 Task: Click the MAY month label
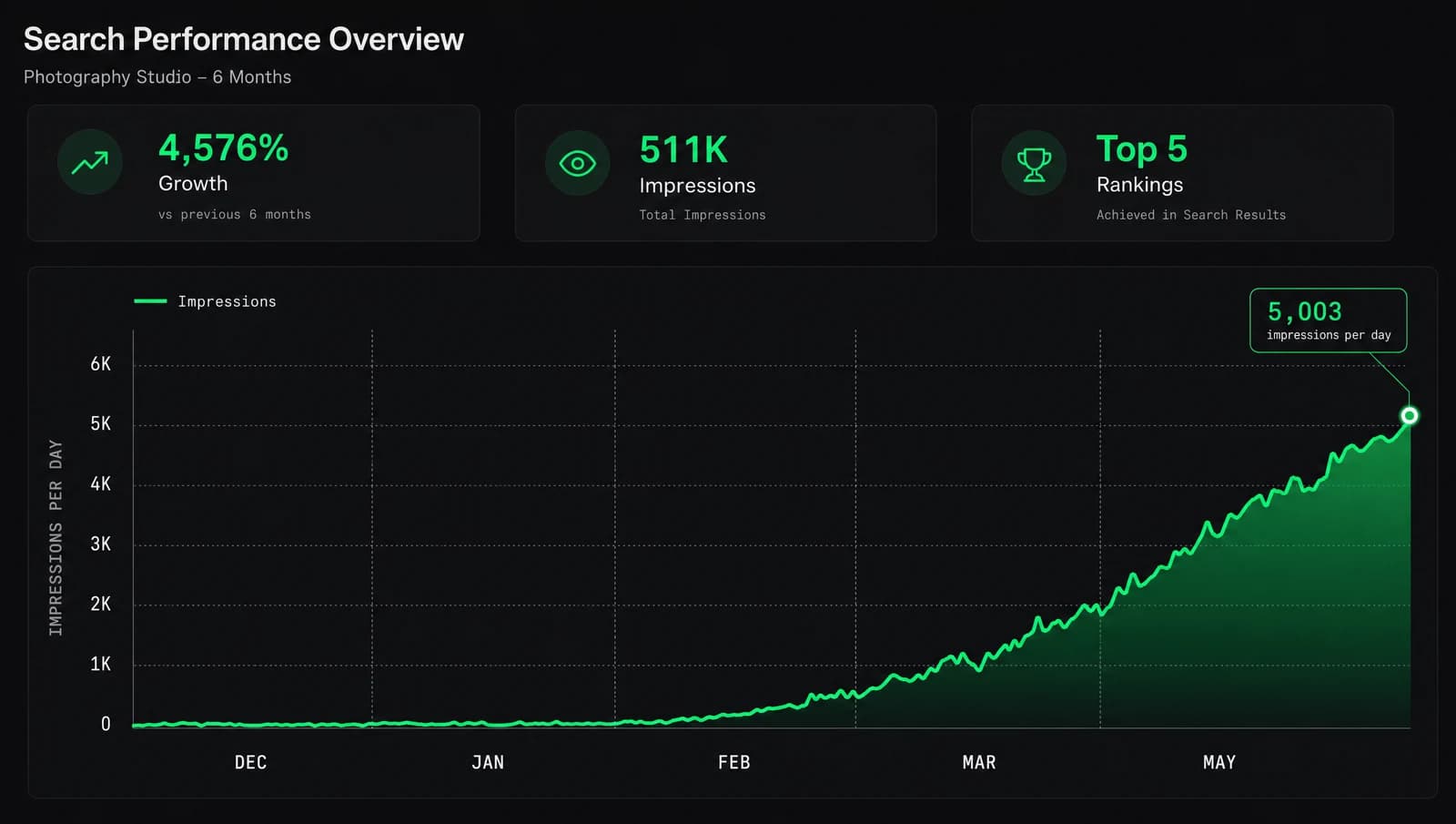click(1219, 763)
